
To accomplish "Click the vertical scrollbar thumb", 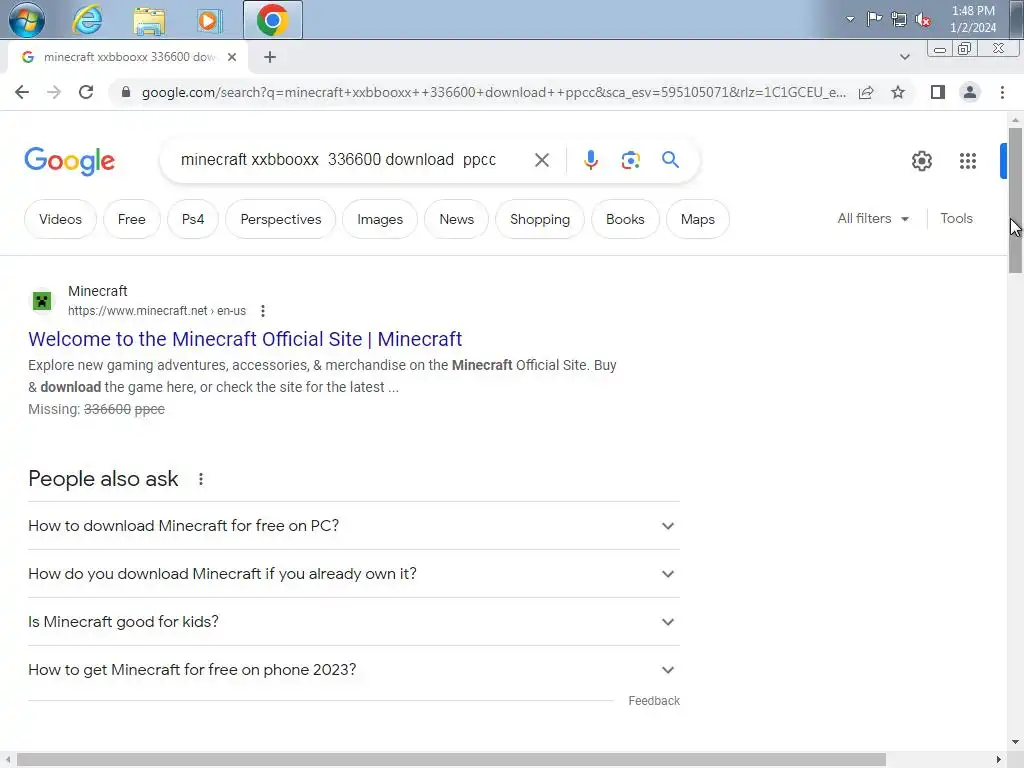I will 1015,200.
